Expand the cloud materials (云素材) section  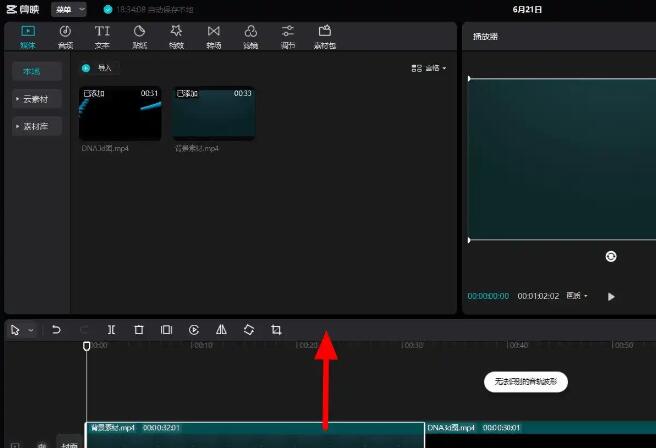coord(37,99)
